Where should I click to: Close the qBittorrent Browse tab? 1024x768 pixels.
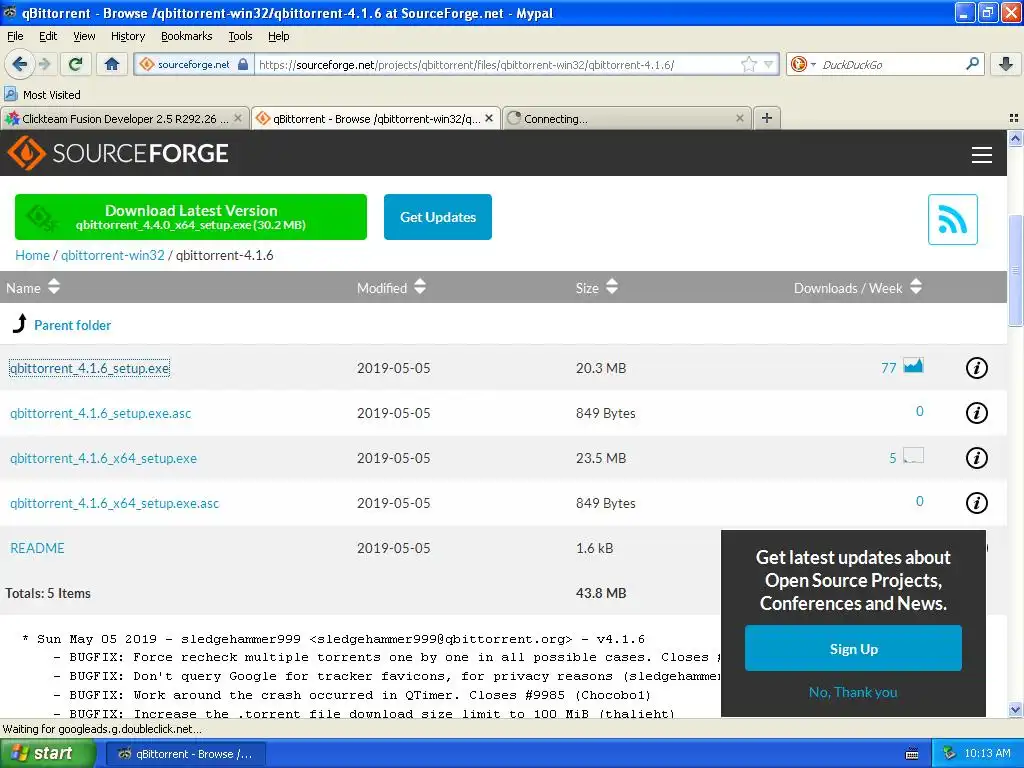tap(488, 118)
